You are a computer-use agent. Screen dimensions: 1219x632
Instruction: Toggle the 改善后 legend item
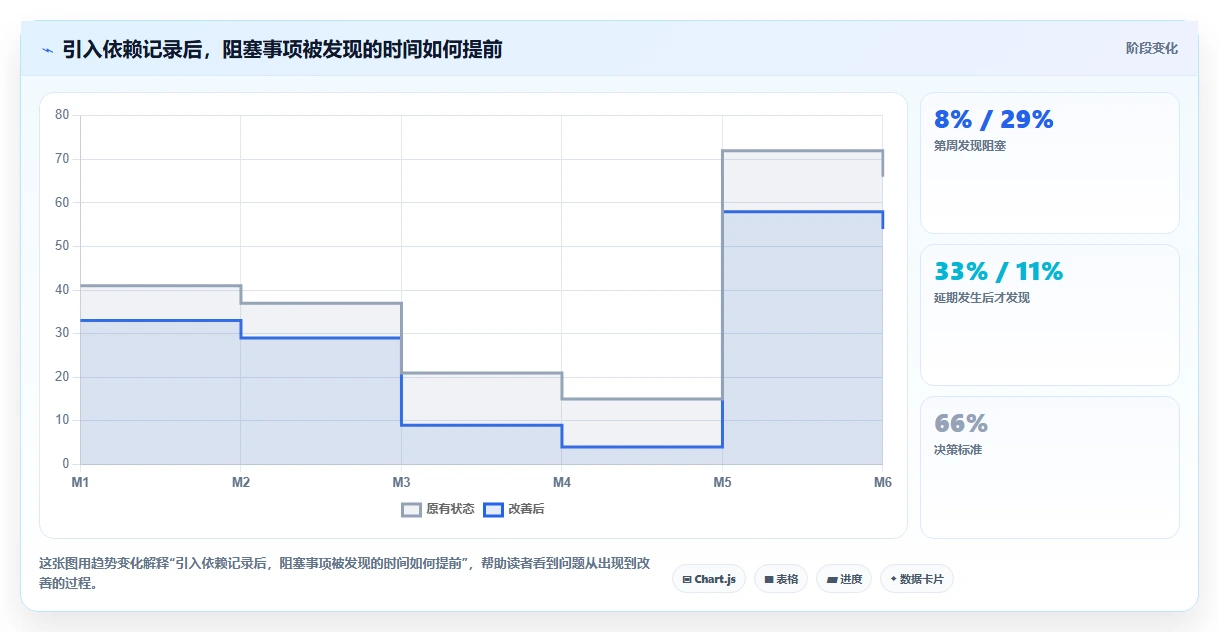tap(514, 509)
